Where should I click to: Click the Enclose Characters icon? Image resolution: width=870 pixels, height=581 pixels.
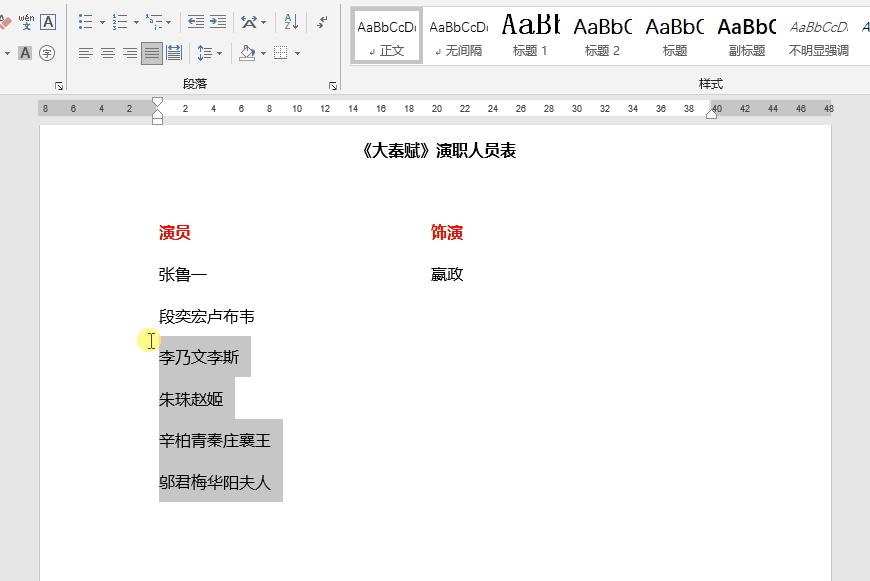pos(47,52)
